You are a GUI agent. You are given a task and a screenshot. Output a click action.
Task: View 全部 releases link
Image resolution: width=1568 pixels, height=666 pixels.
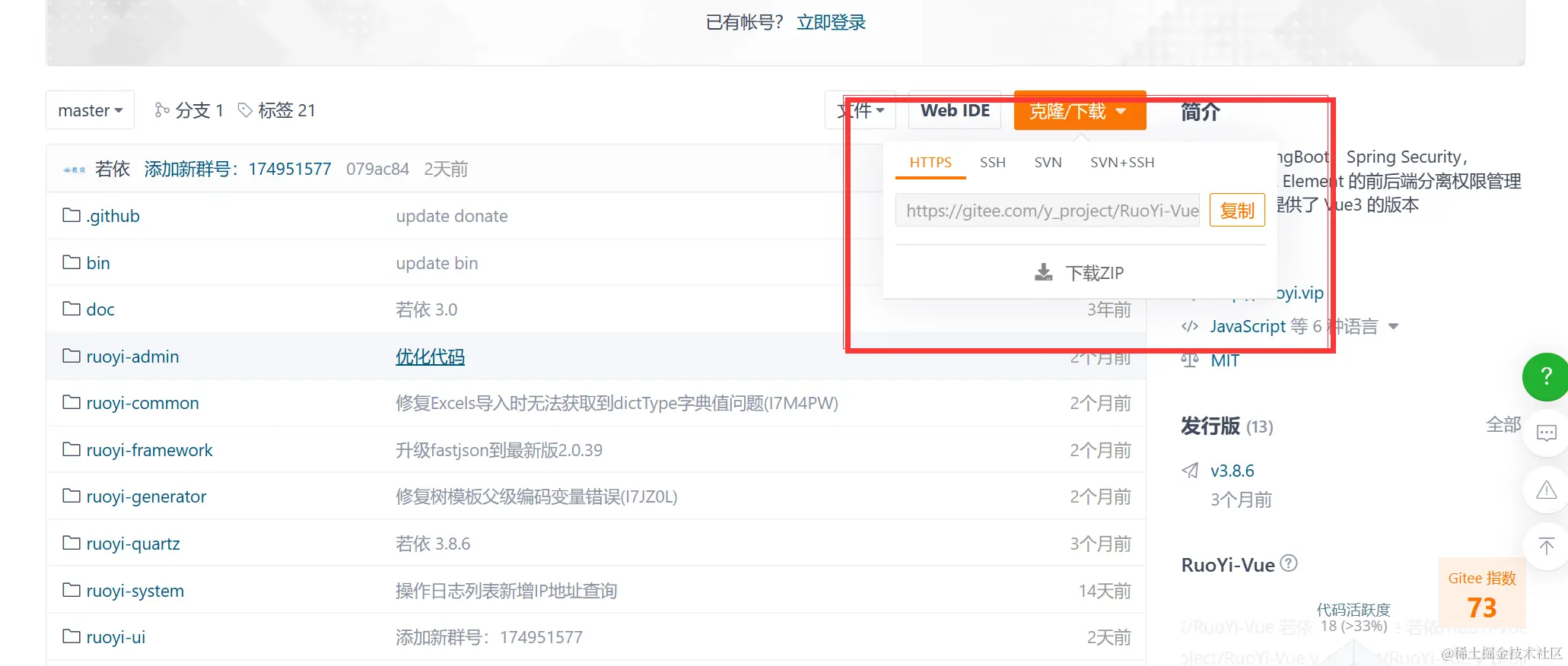pos(1503,425)
